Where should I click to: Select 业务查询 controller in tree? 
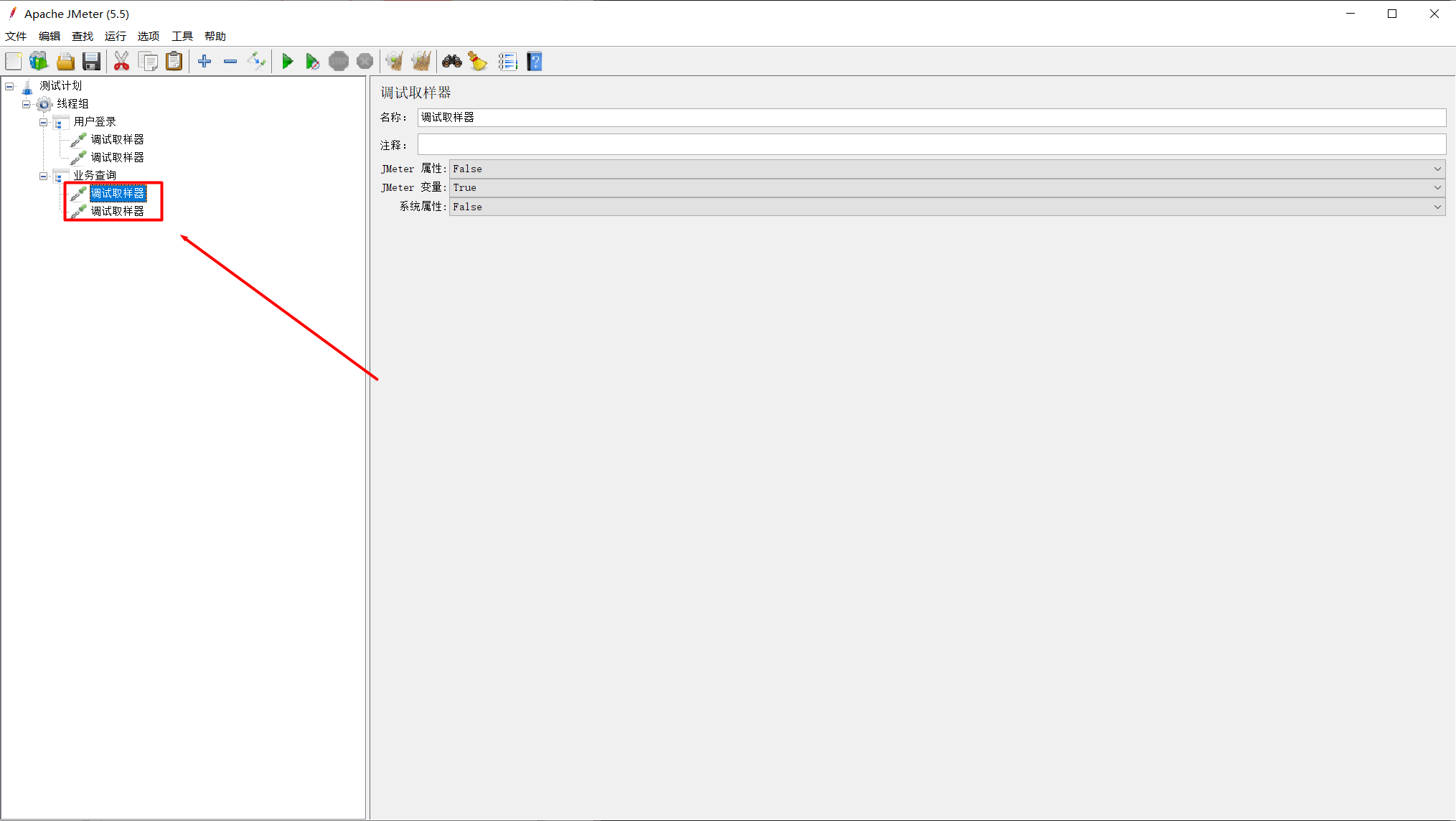pos(94,175)
